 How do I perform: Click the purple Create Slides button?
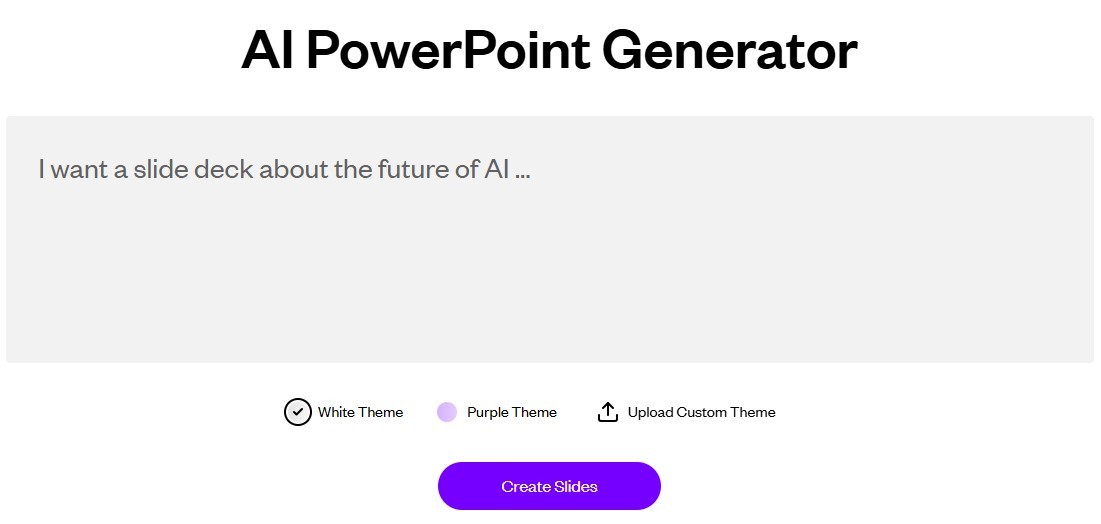pos(549,486)
